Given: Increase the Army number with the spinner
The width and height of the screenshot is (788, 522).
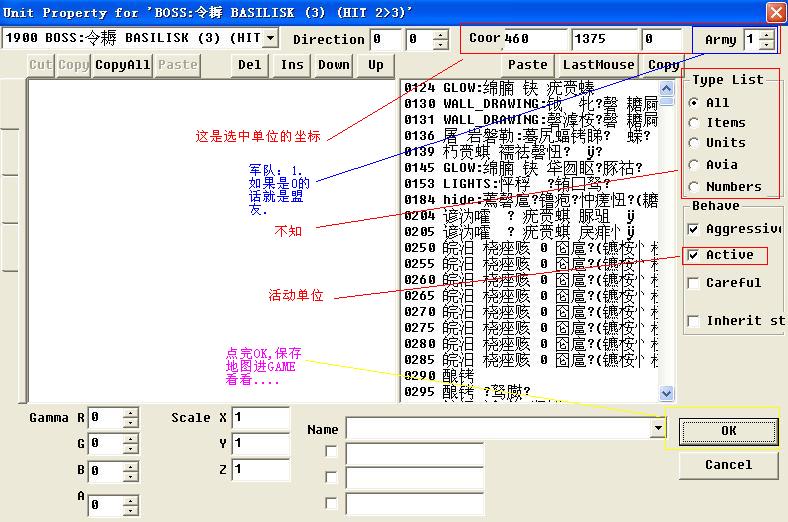Looking at the screenshot, I should coord(766,35).
